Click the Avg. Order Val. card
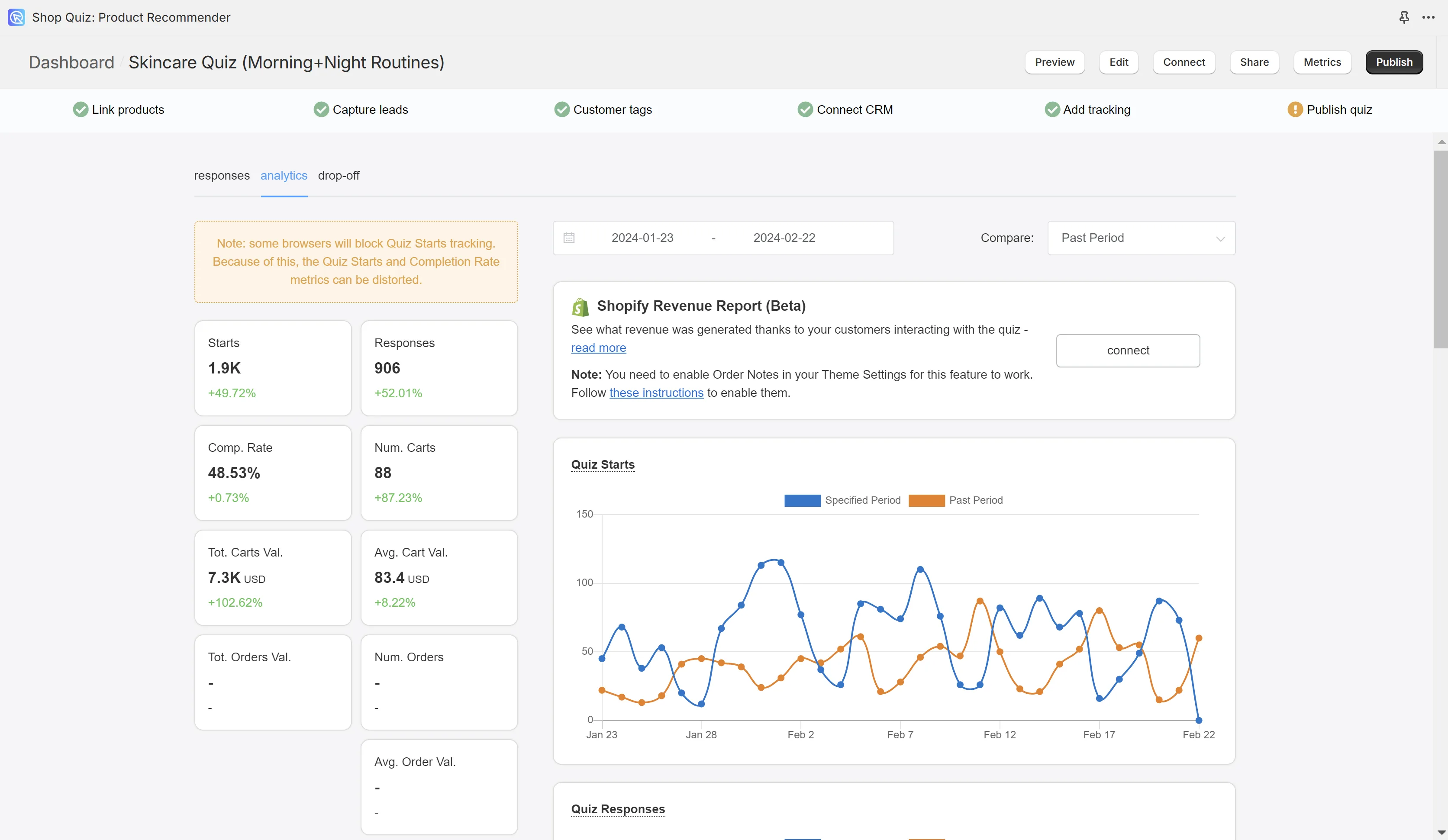 439,787
